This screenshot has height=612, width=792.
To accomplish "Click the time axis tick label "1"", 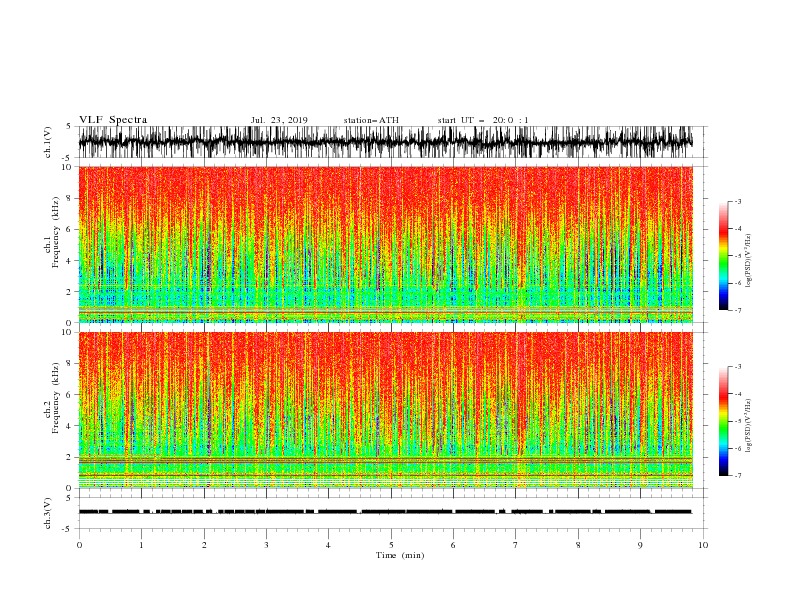I will [x=141, y=545].
